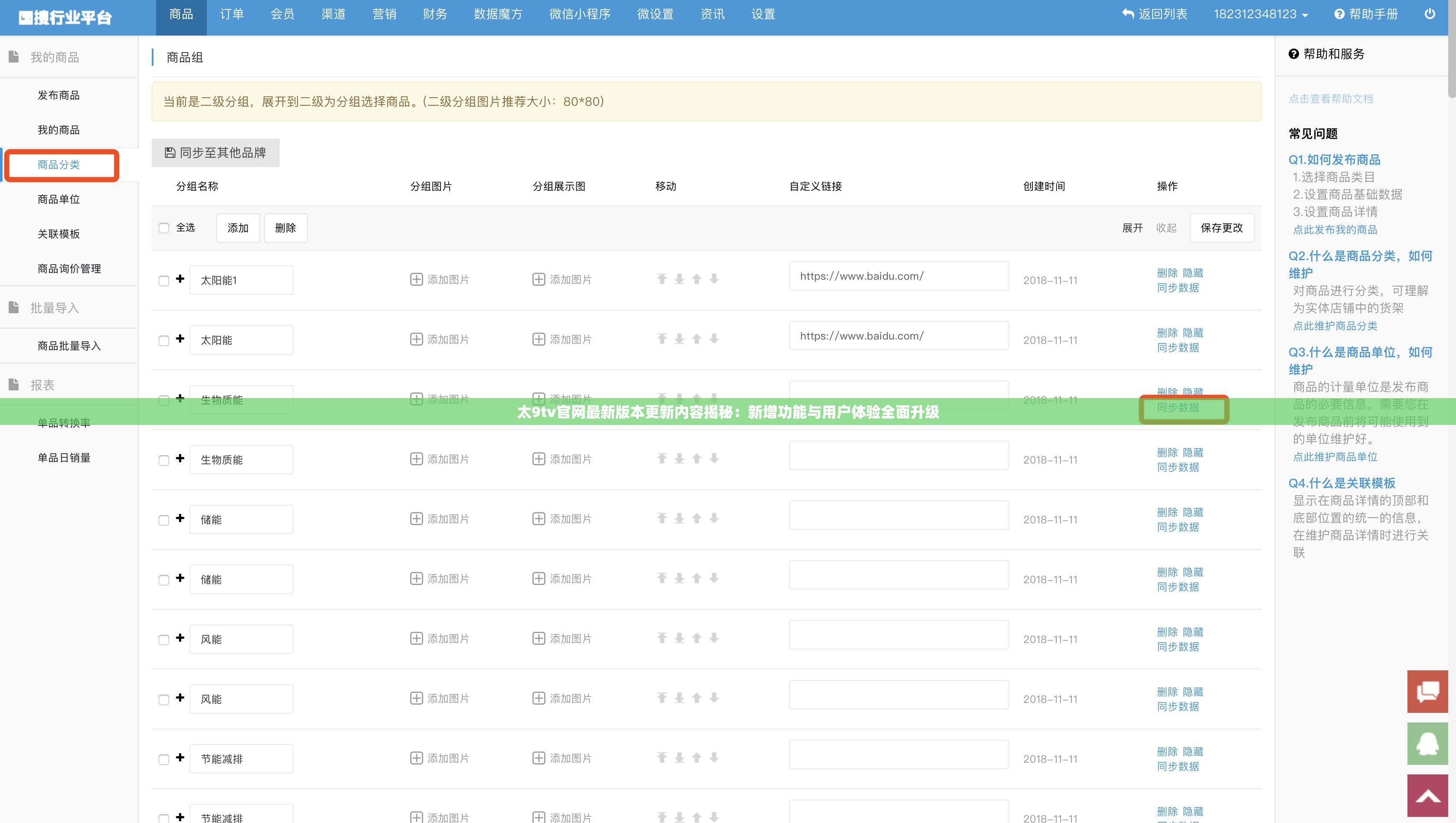Check the first 节能减排 row checkbox
The height and width of the screenshot is (823, 1456).
click(164, 760)
